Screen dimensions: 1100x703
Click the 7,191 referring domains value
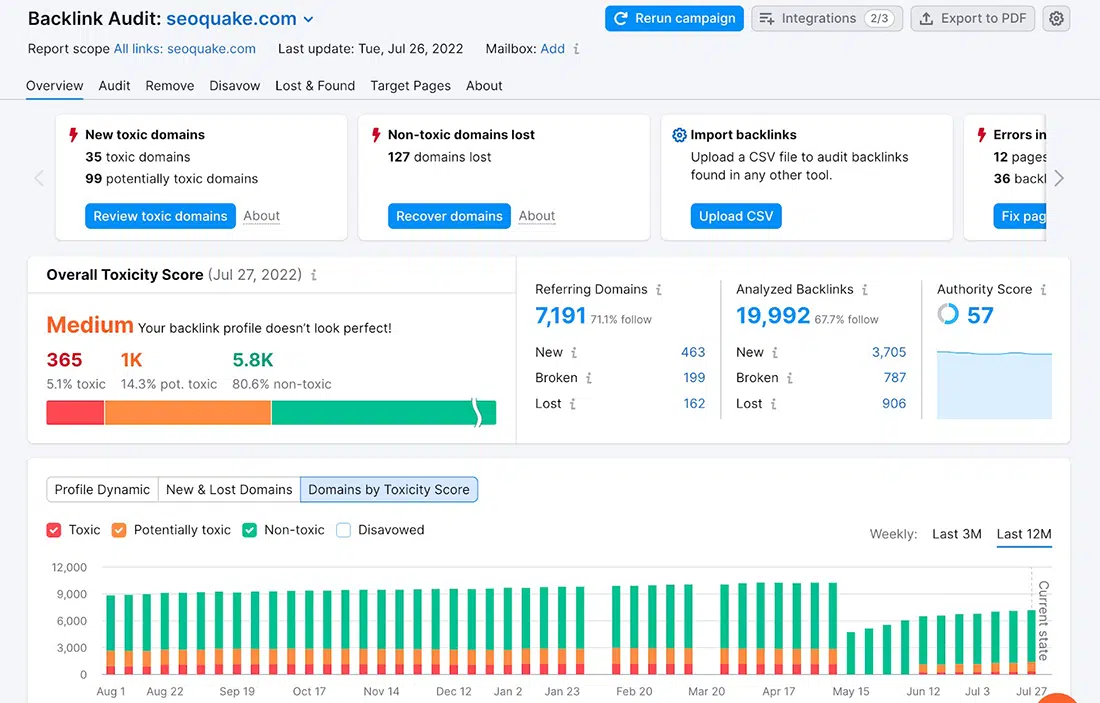[x=561, y=316]
